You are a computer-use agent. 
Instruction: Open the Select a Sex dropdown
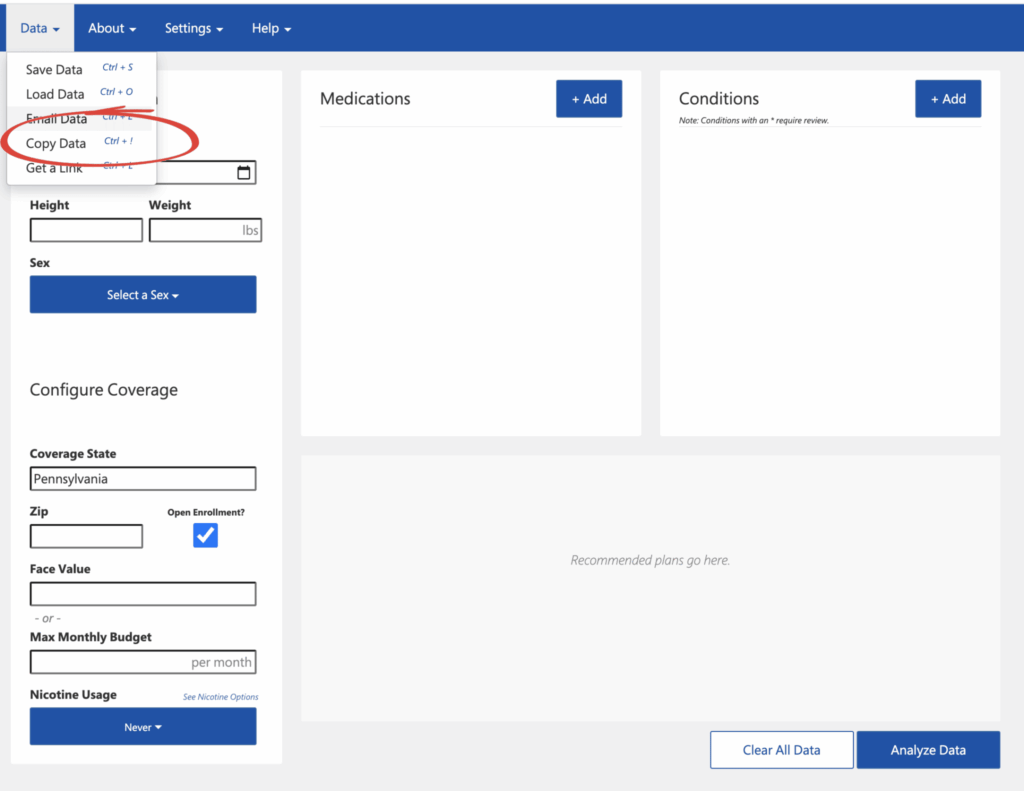pos(143,295)
